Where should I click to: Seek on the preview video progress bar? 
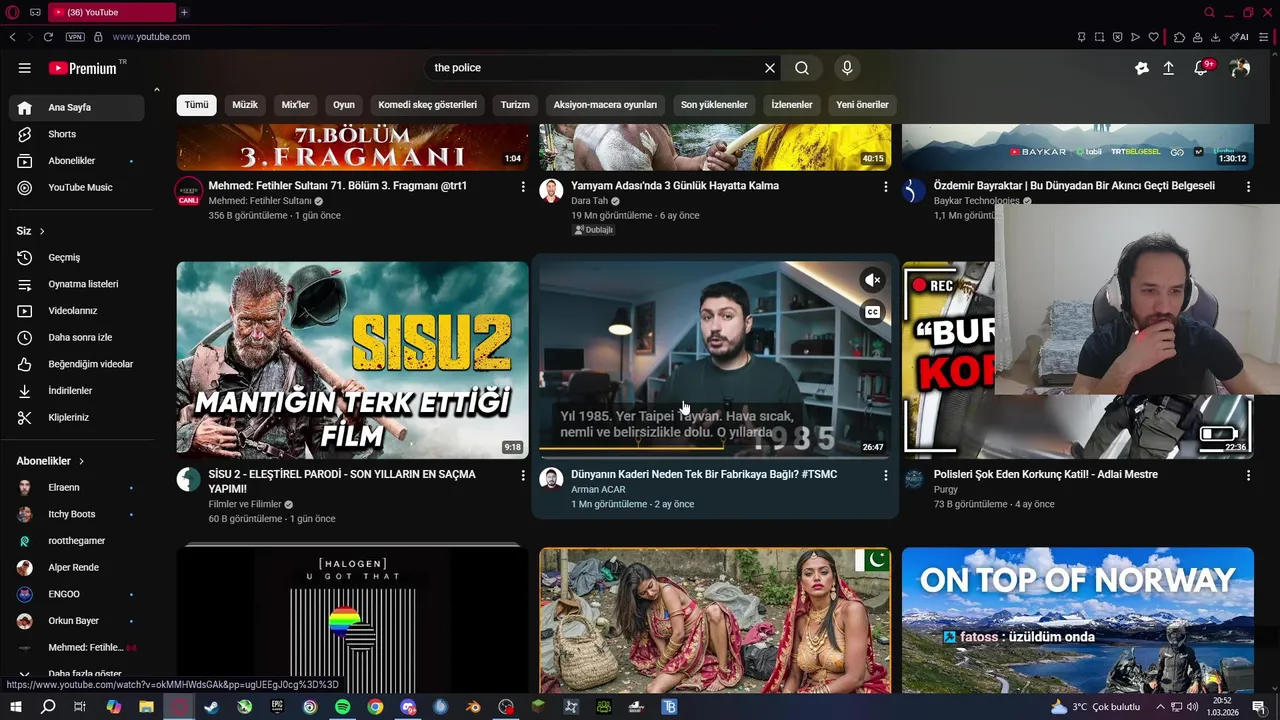pyautogui.click(x=715, y=448)
